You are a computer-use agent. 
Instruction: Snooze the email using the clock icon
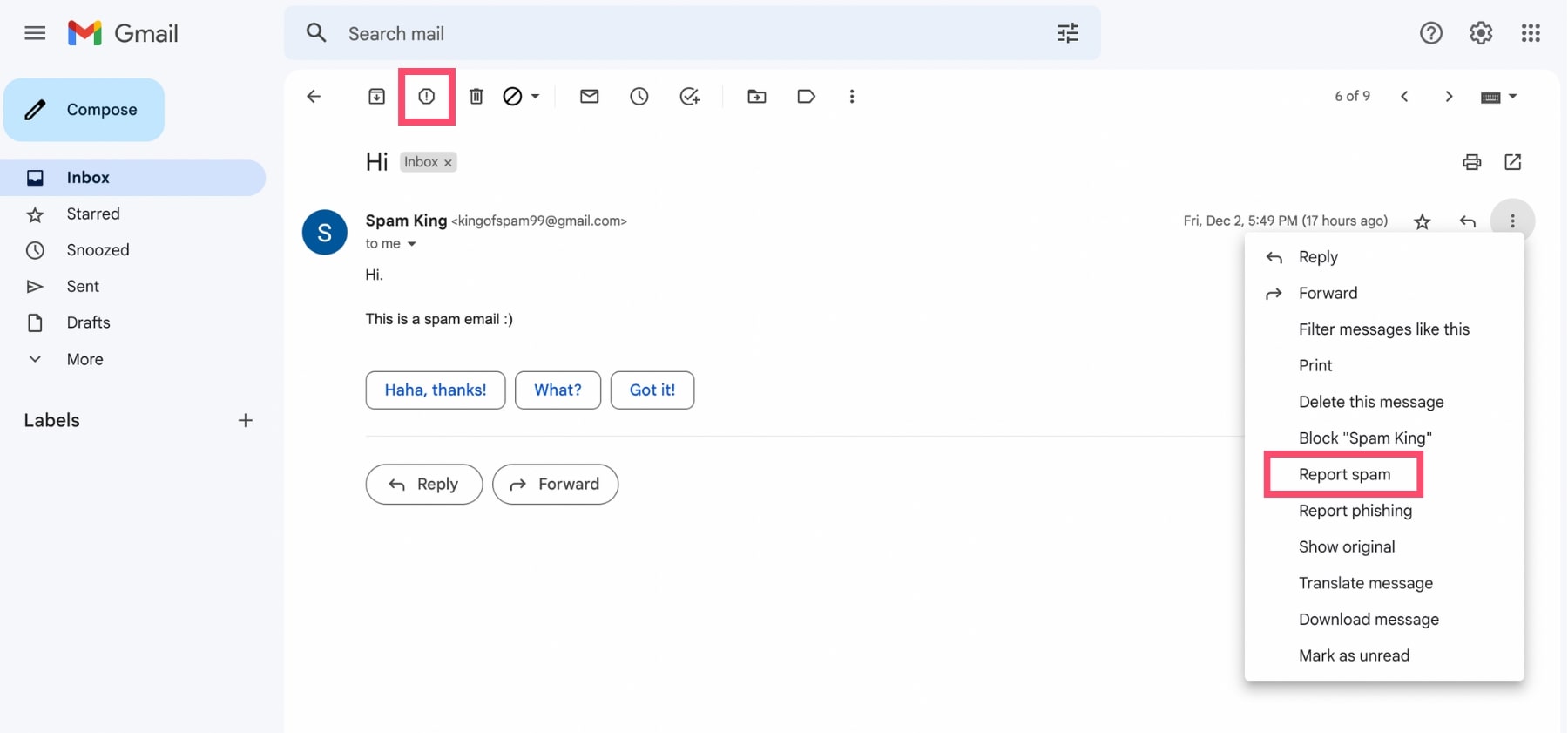coord(639,97)
